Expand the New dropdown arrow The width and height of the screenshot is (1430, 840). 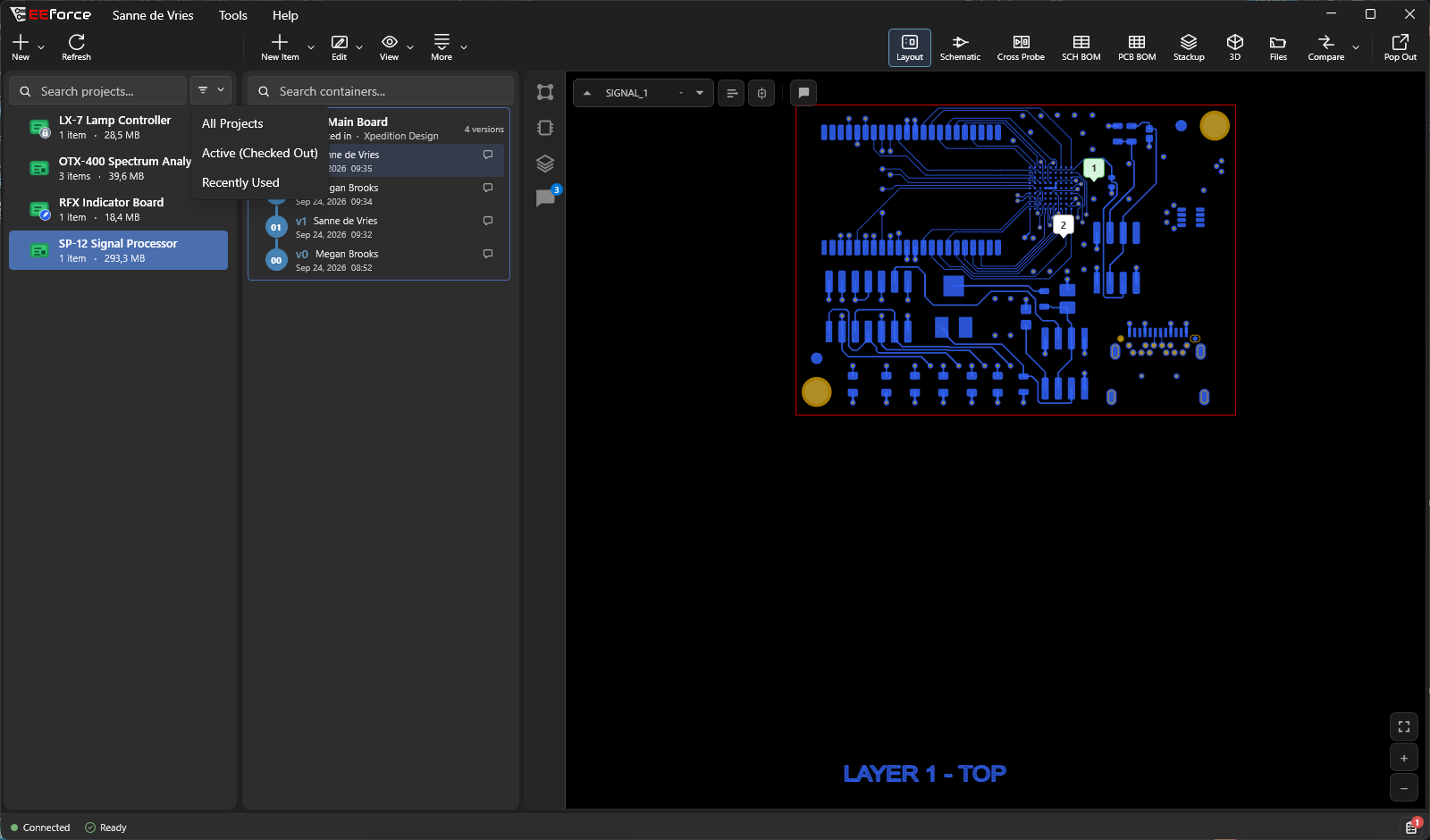point(41,47)
